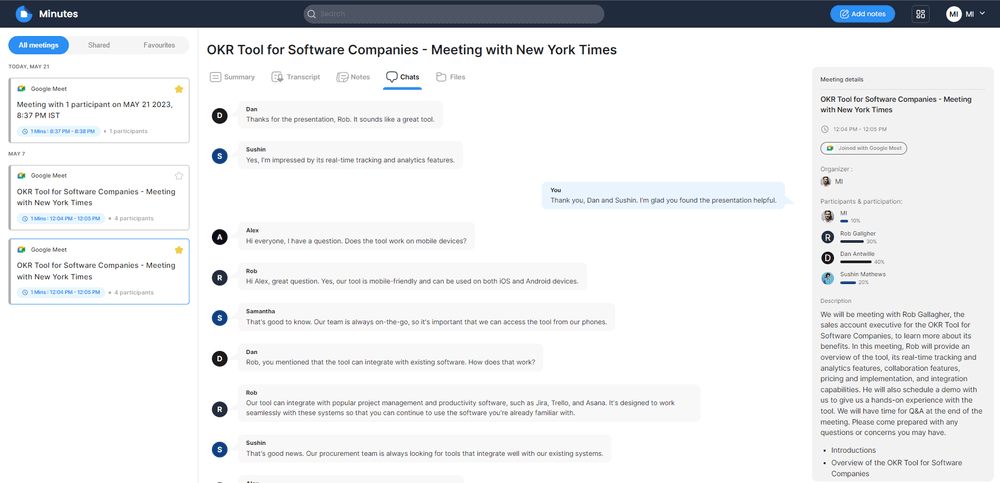Open the apps grid icon in header
The width and height of the screenshot is (1000, 483).
tap(921, 14)
